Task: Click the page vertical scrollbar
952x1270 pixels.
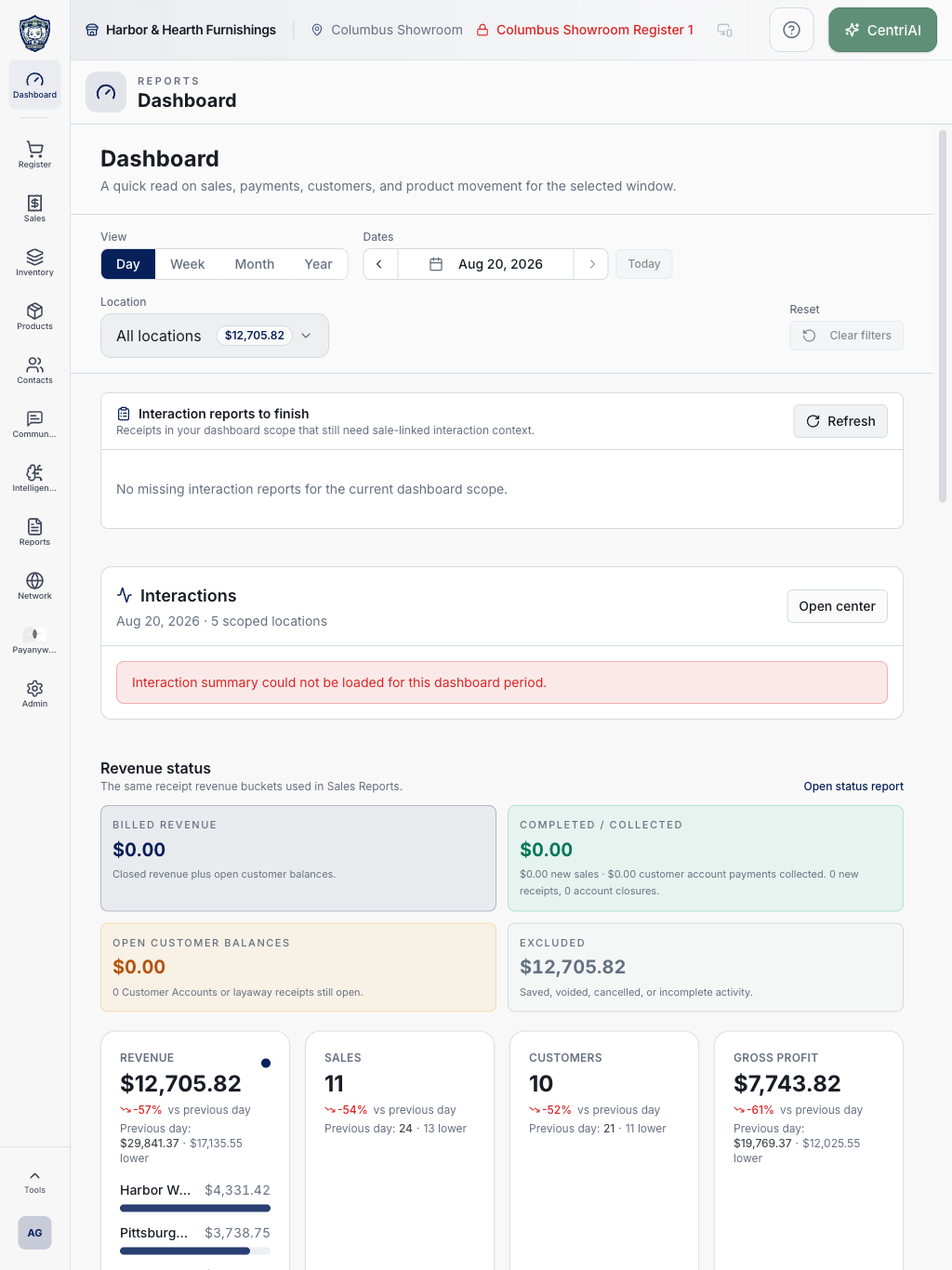Action: [x=943, y=316]
